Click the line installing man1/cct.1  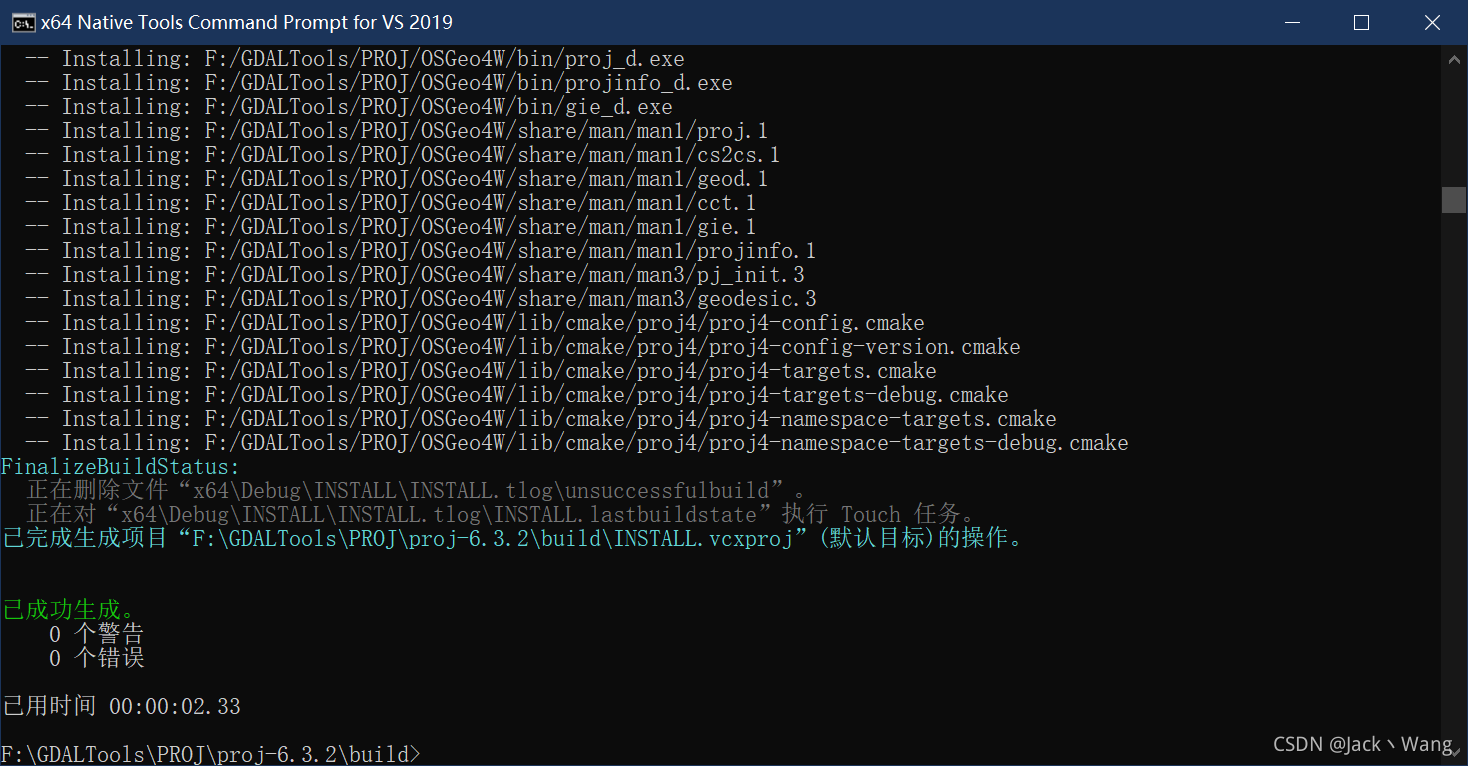[391, 203]
